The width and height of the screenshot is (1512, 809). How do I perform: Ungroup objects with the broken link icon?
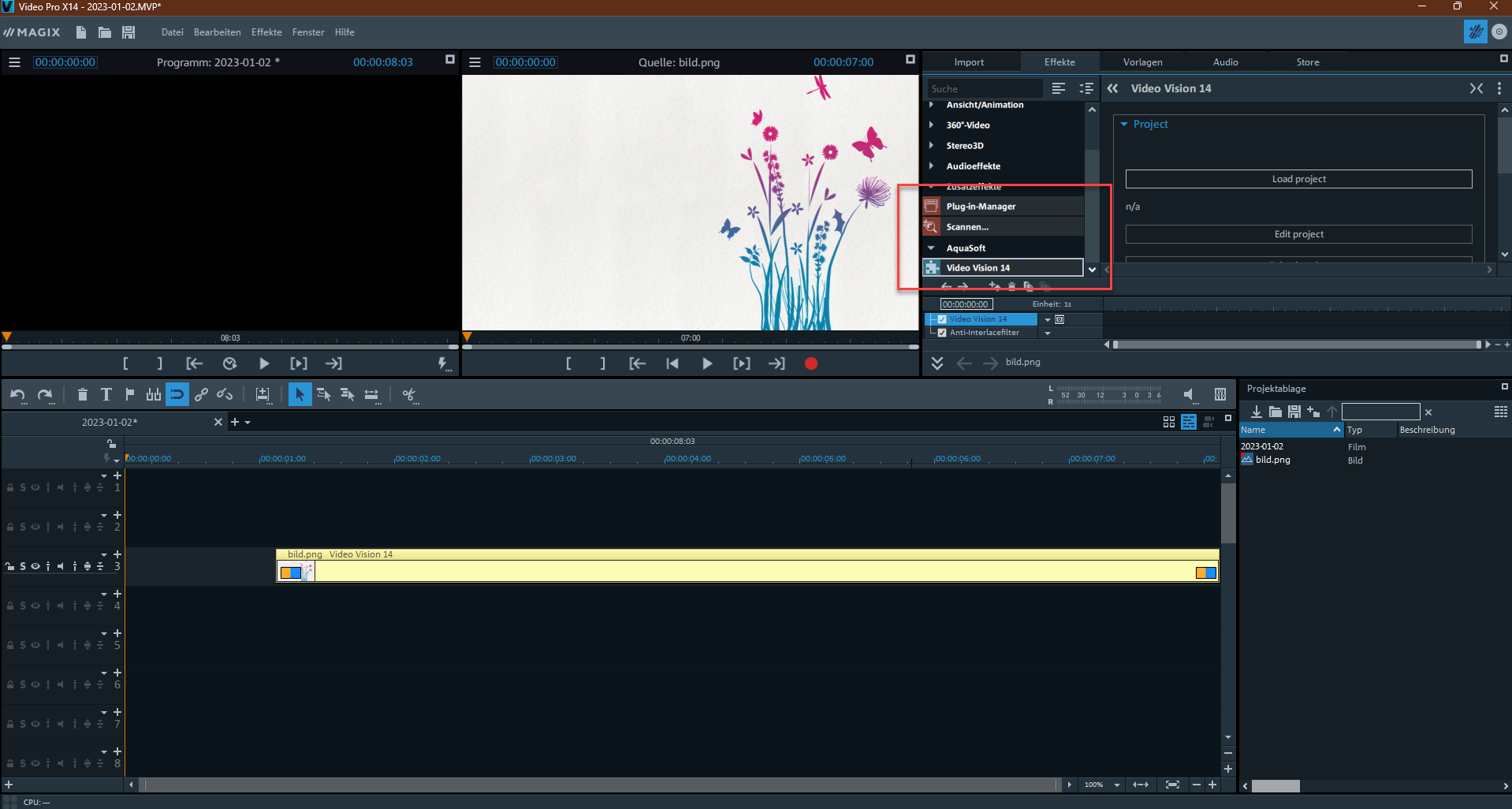pyautogui.click(x=225, y=395)
